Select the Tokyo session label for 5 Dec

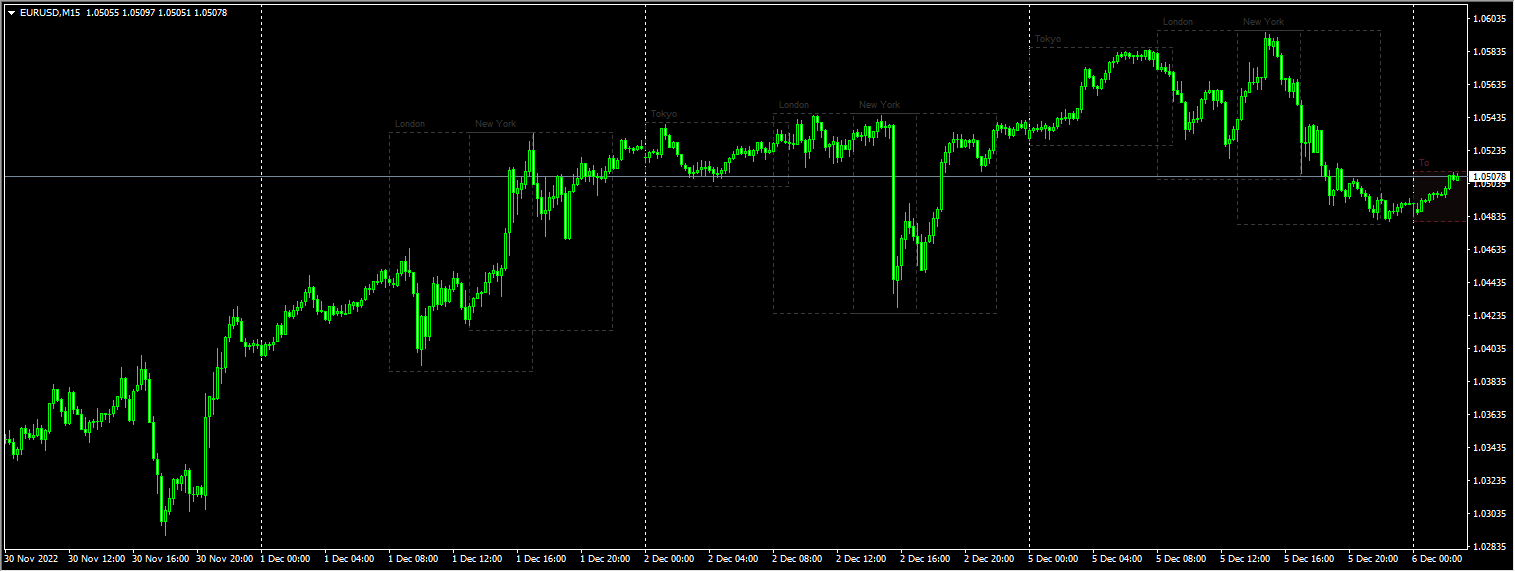[x=1048, y=39]
